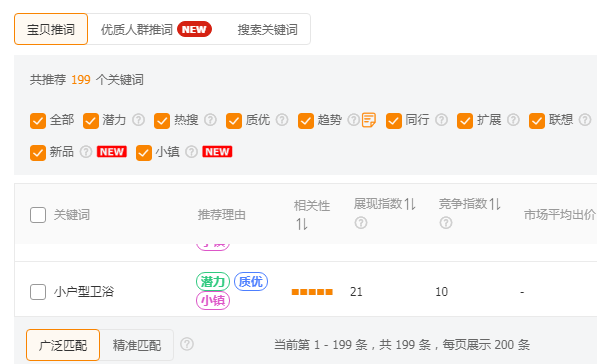Screen dimensions: 597x364
Task: Open help icon beside 精准匹配 button
Action: point(187,344)
